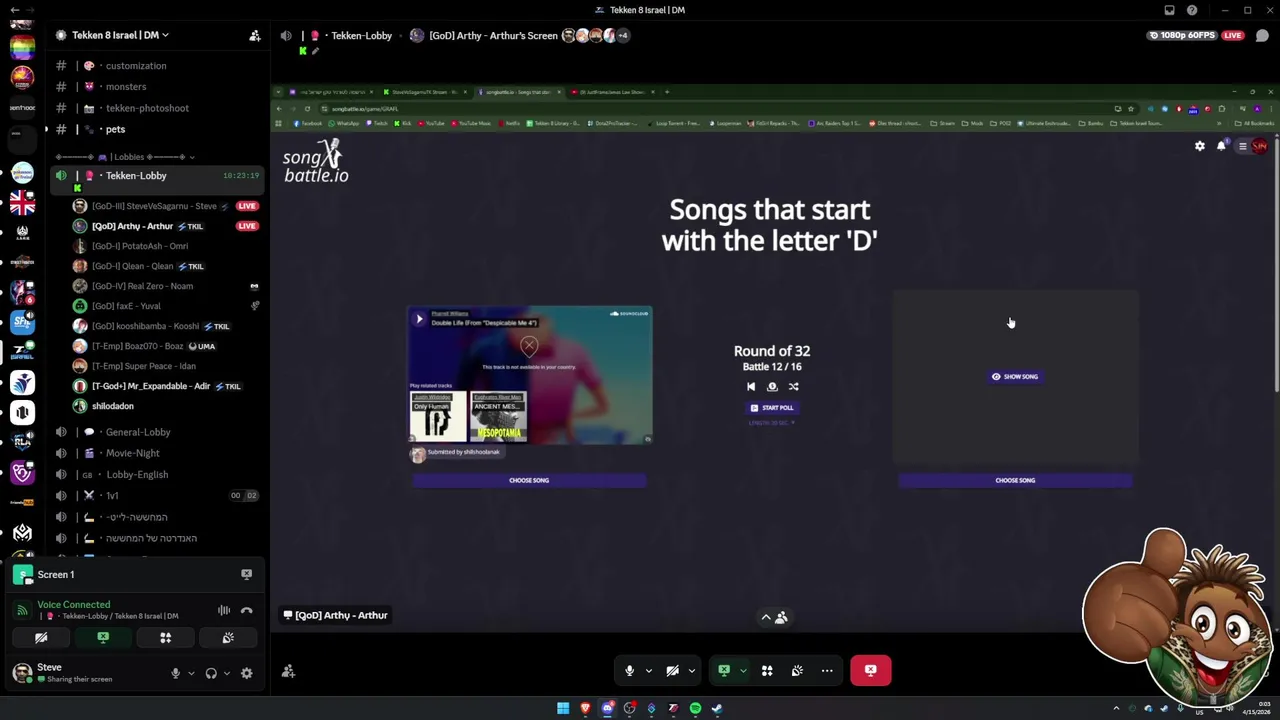
Task: Open the monsters channel
Action: pyautogui.click(x=126, y=87)
